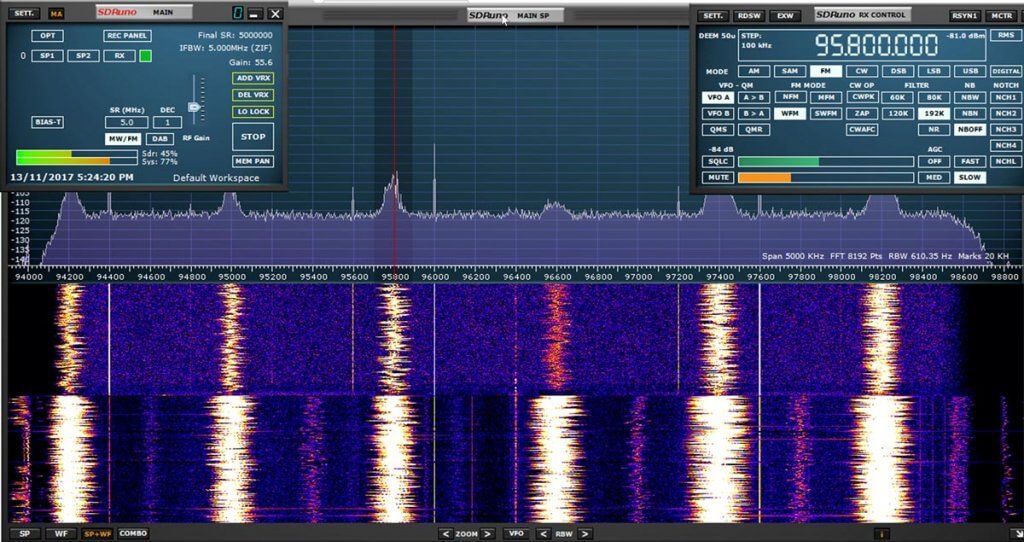Select the MW/FM filter option
Image resolution: width=1024 pixels, height=542 pixels.
tap(123, 139)
